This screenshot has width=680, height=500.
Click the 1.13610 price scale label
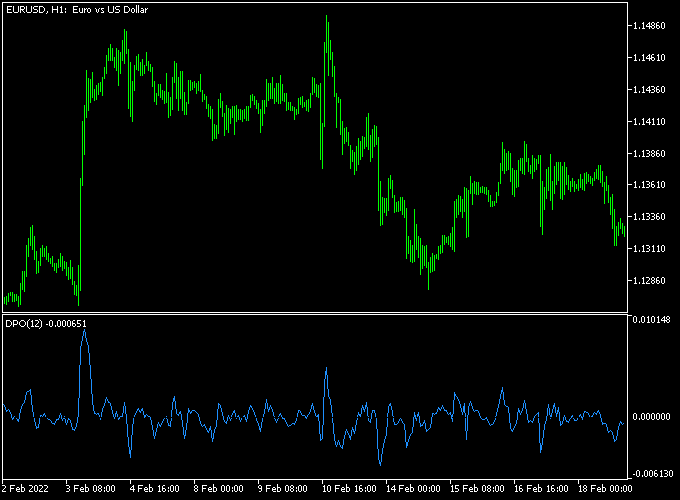click(649, 185)
